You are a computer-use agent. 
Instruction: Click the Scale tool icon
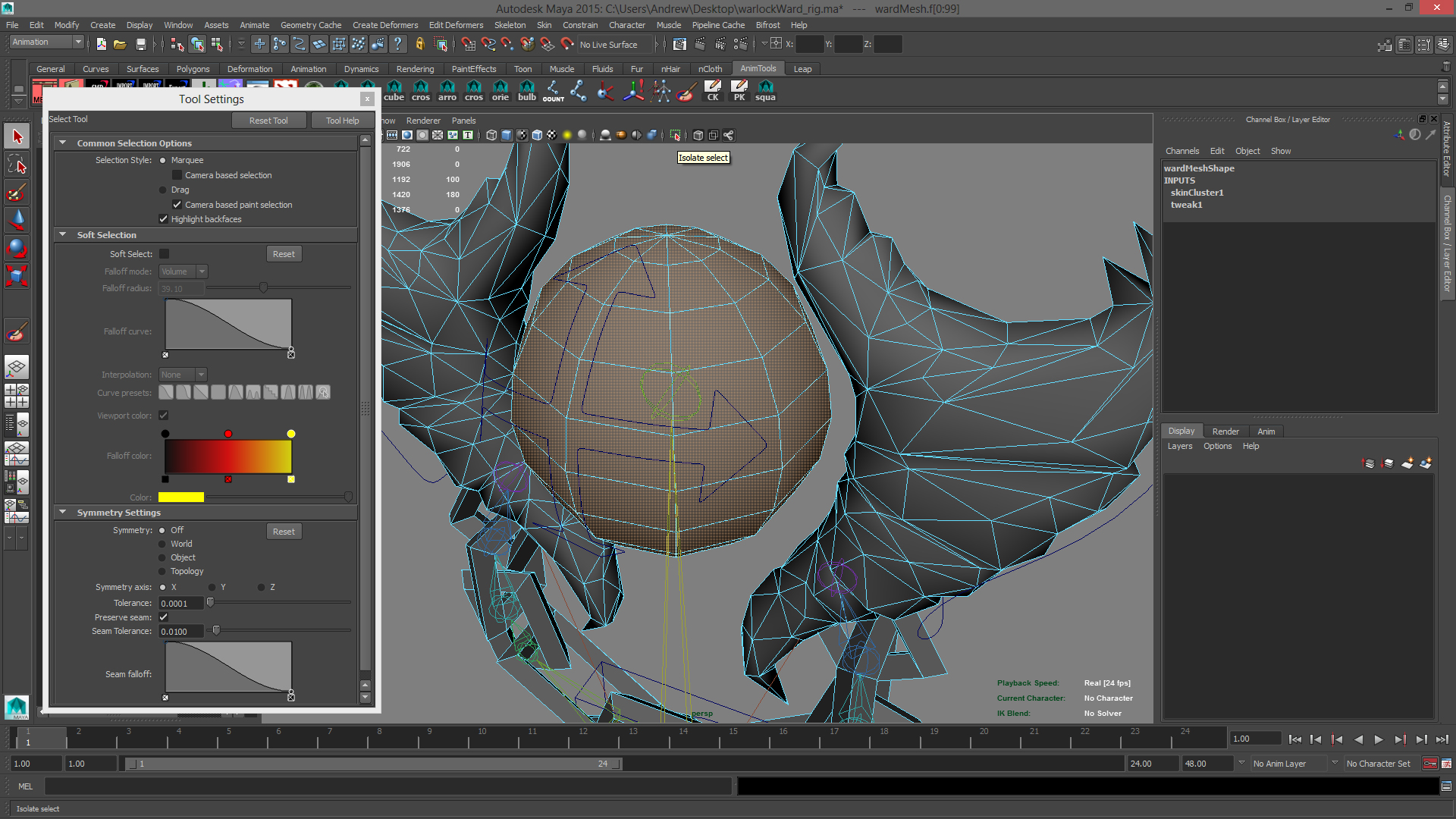click(x=17, y=275)
